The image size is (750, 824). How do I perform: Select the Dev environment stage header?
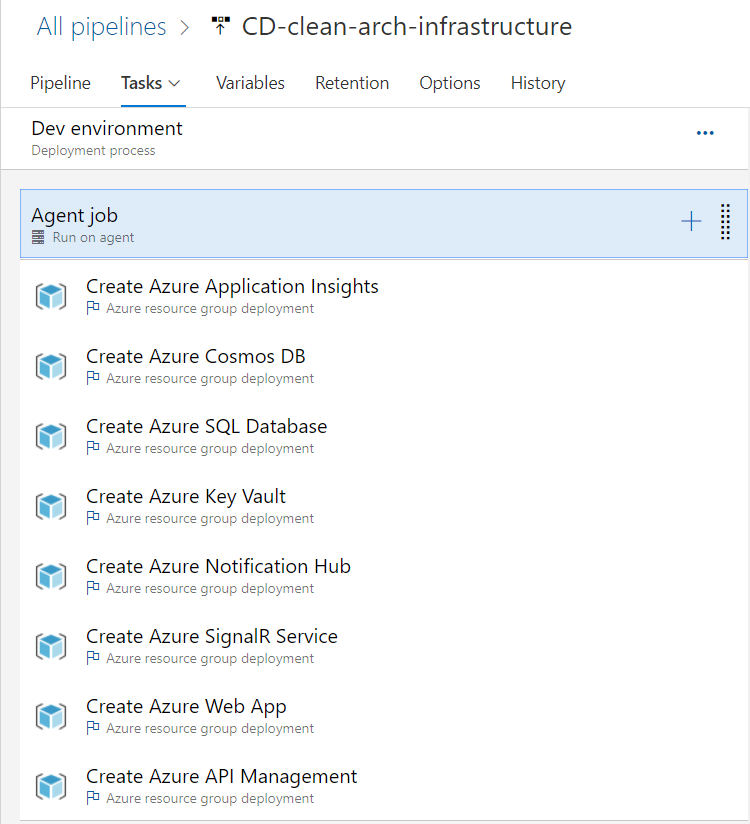[374, 139]
